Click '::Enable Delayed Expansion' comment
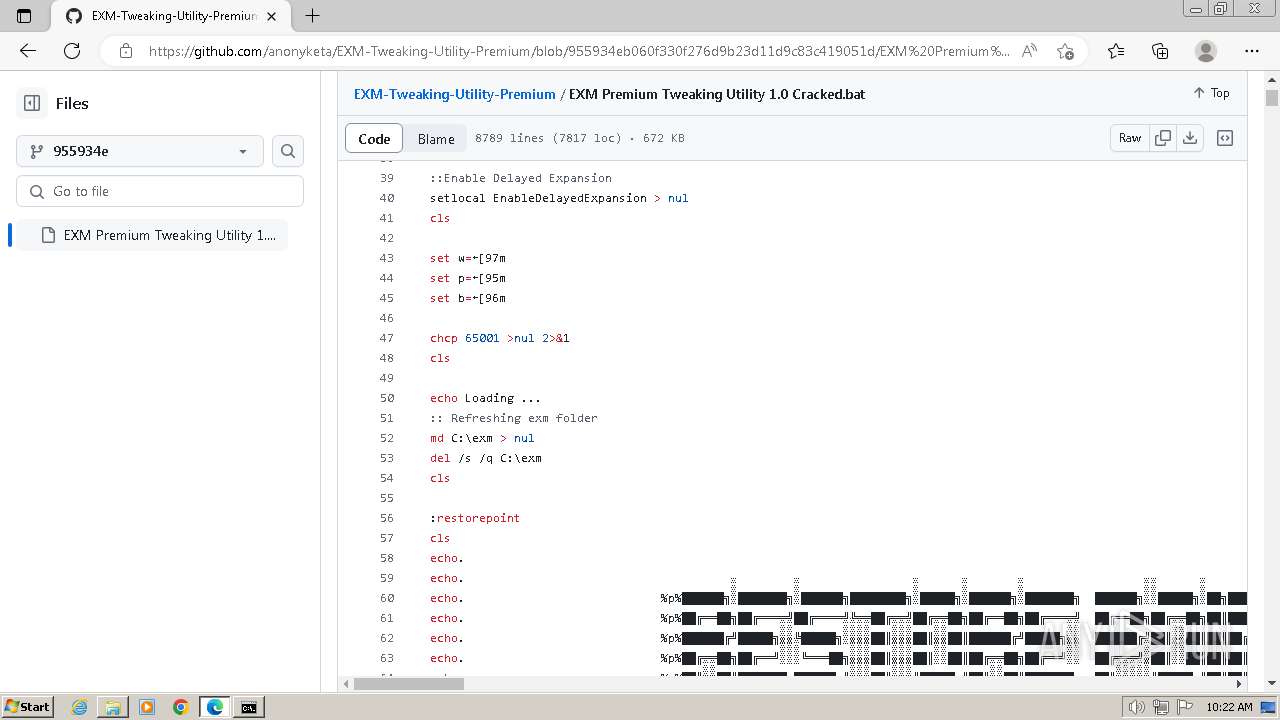The height and width of the screenshot is (720, 1280). point(521,178)
